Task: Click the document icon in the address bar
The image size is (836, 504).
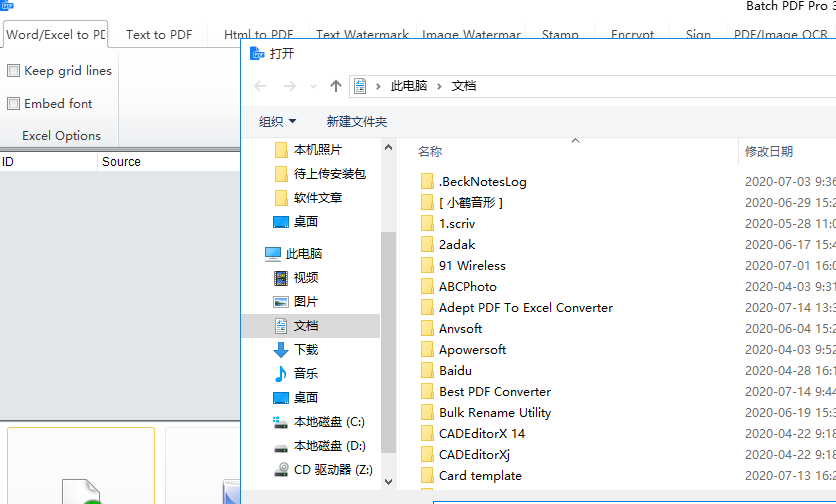Action: pos(360,86)
